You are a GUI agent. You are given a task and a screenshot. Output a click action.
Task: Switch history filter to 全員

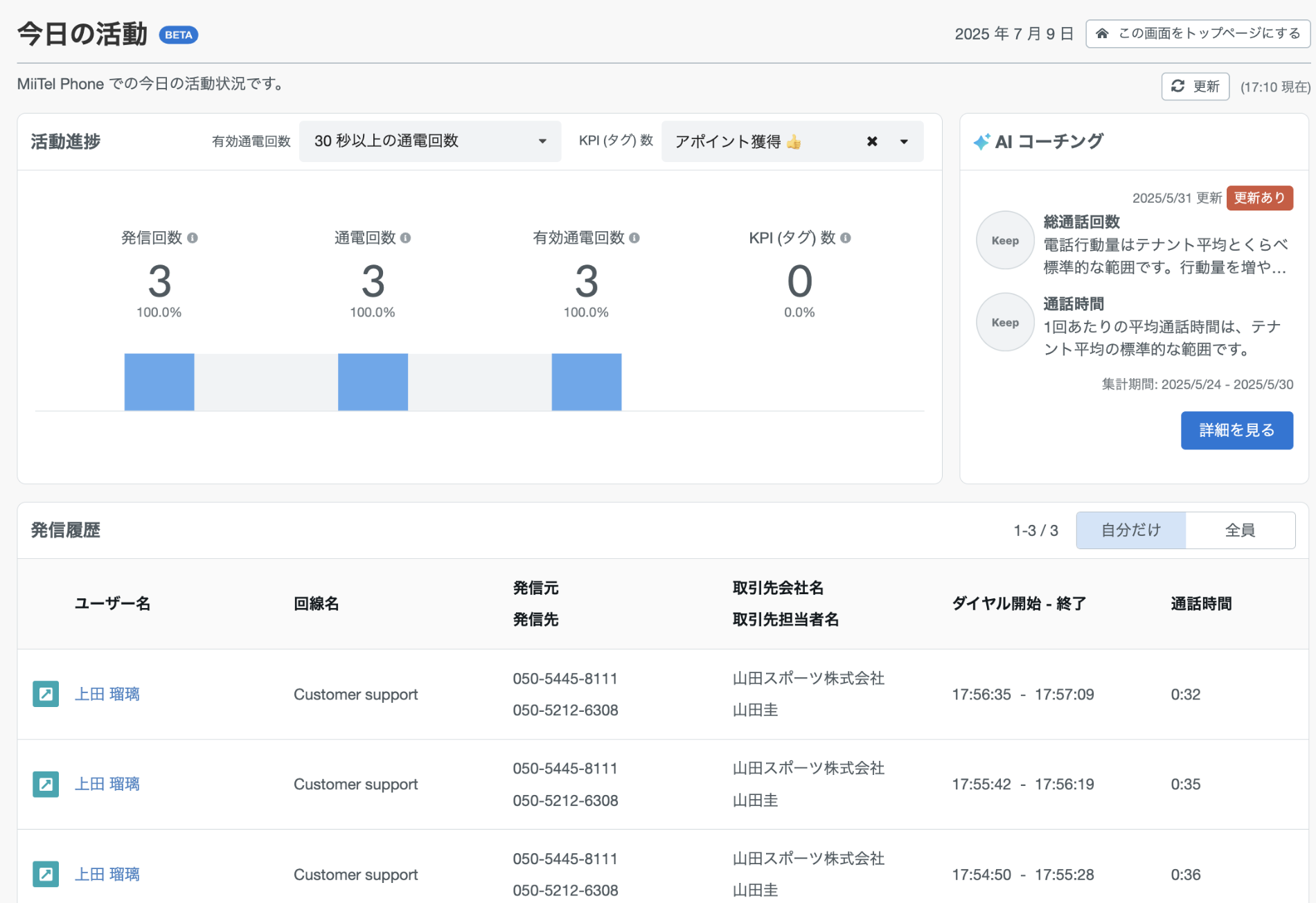(1240, 530)
